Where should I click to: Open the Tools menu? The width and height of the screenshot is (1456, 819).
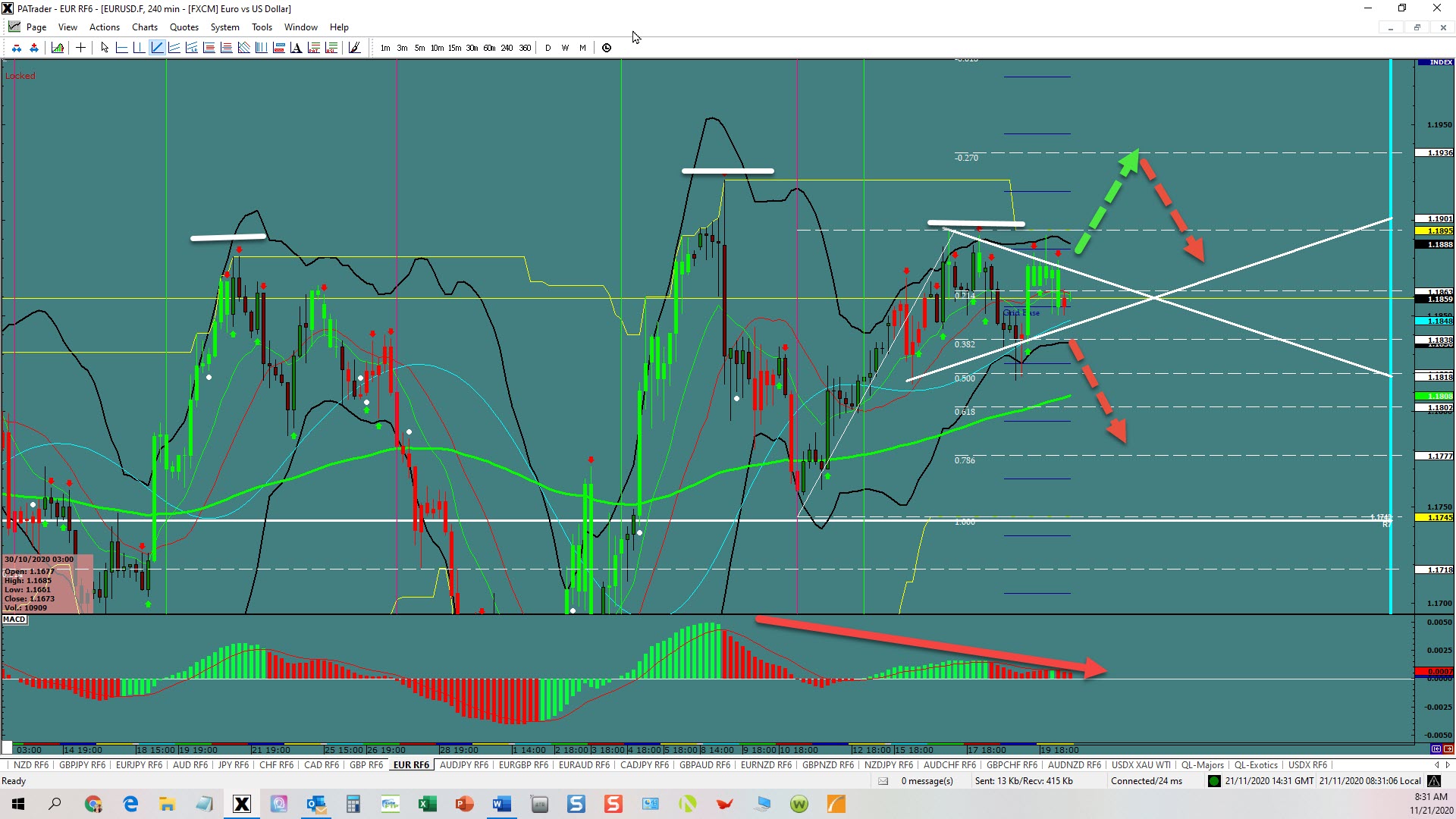coord(262,27)
